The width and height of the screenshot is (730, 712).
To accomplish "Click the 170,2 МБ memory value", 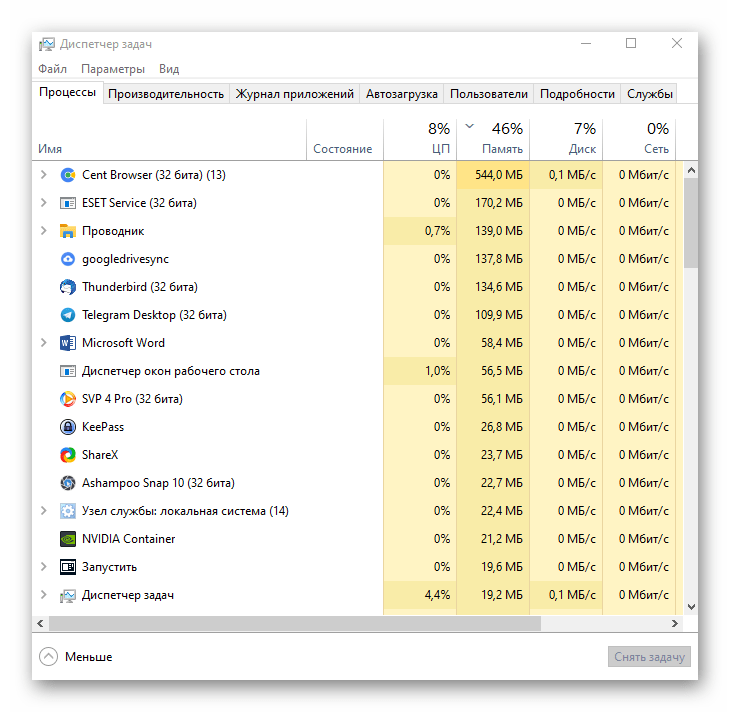I will point(499,203).
